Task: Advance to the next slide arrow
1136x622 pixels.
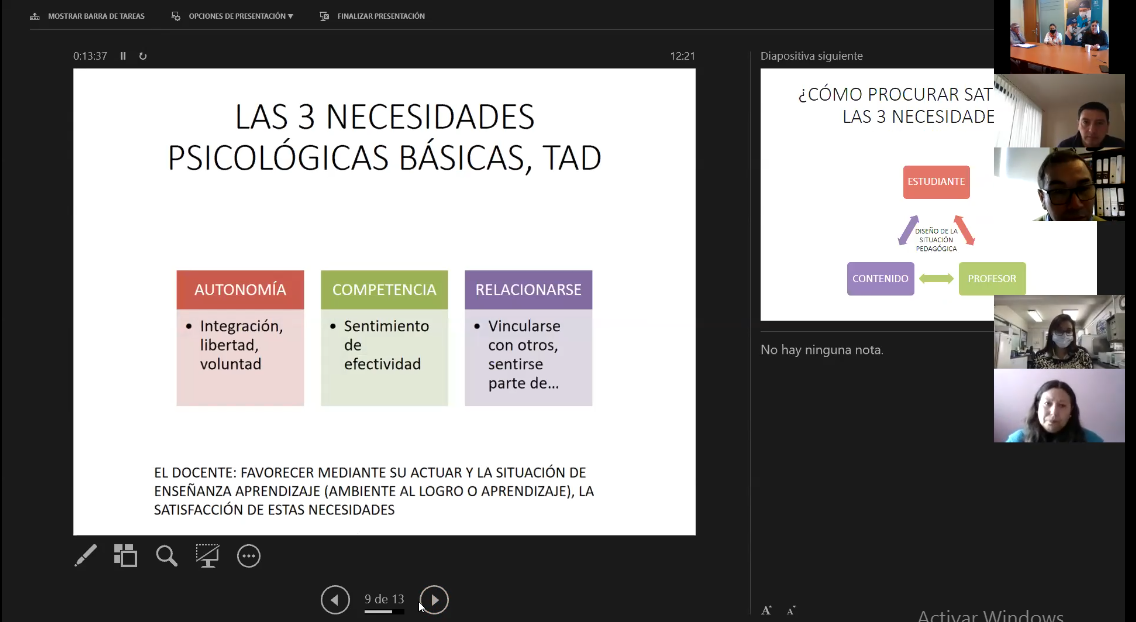Action: pyautogui.click(x=434, y=600)
